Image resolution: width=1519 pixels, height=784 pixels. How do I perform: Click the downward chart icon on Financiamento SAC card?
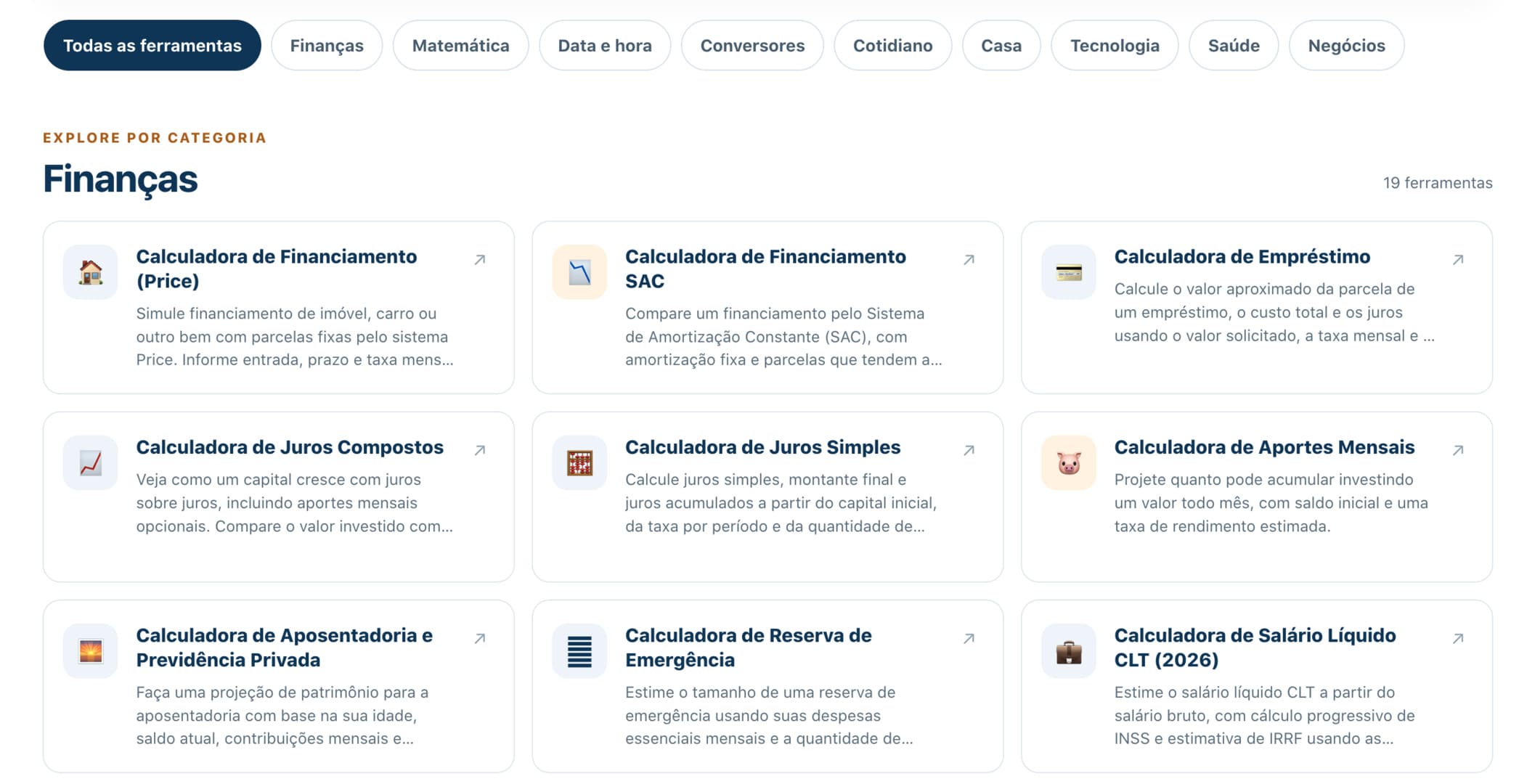579,272
